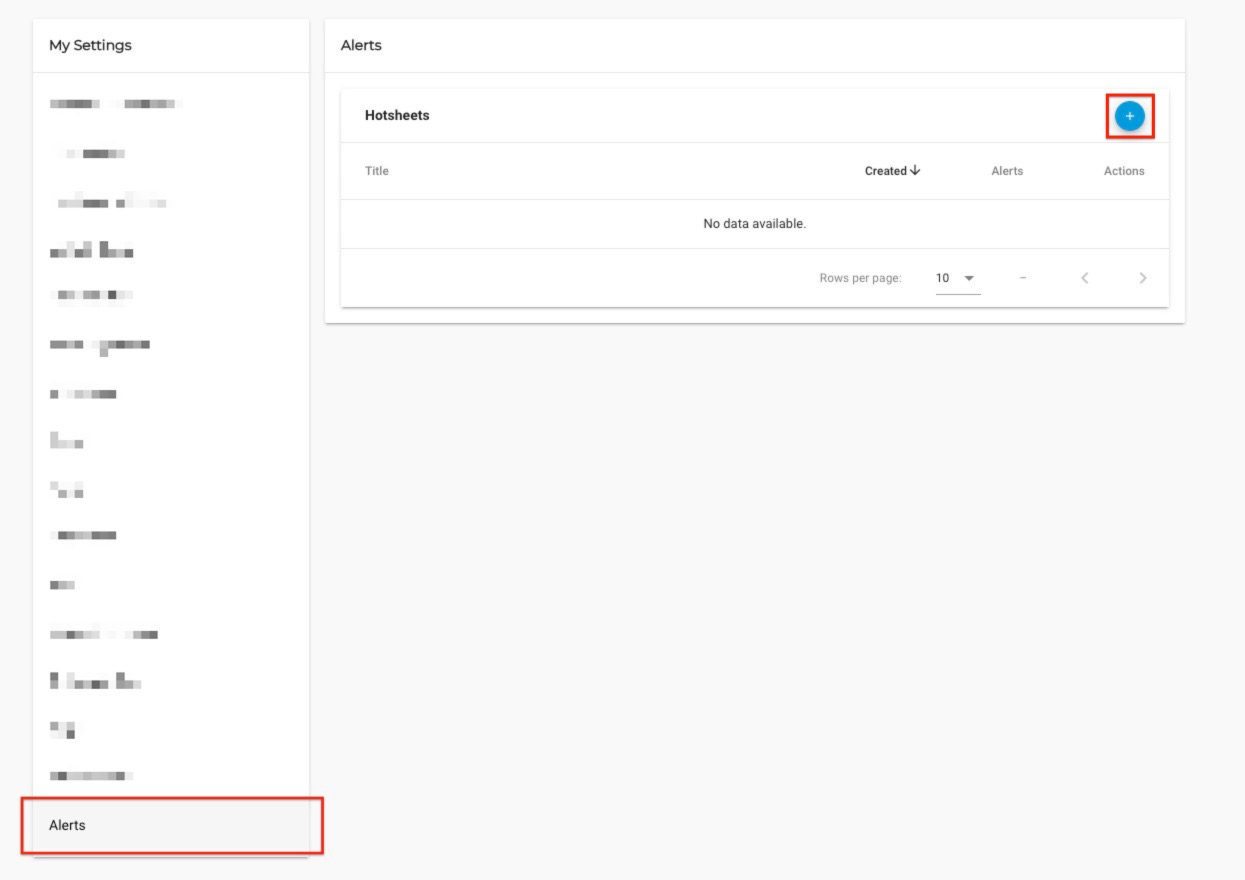1245x880 pixels.
Task: Sort the table by Created column header
Action: click(885, 171)
